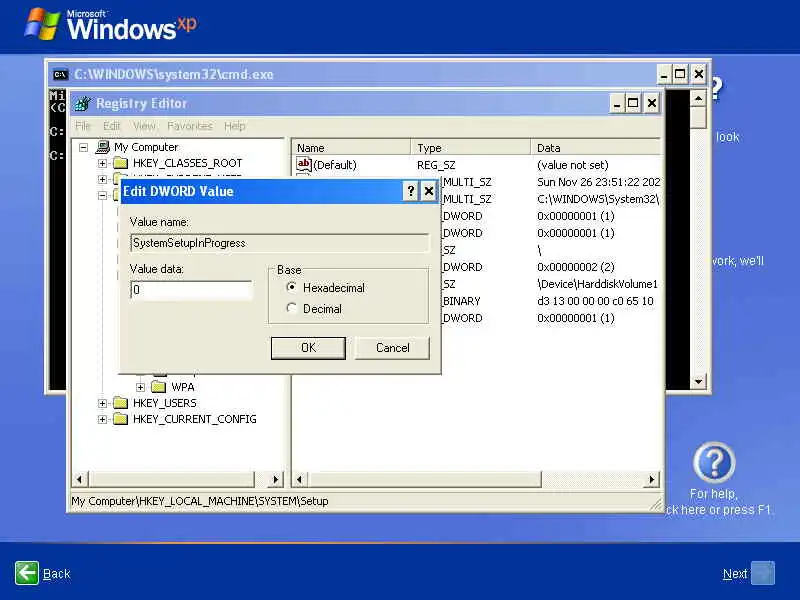The height and width of the screenshot is (600, 800).
Task: Click the setup help question mark icon
Action: (x=714, y=463)
